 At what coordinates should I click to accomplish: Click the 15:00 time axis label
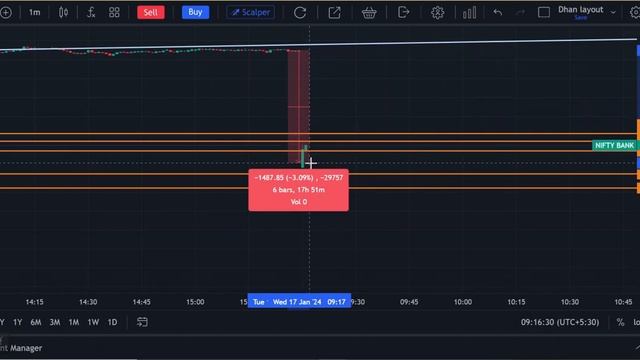[195, 302]
